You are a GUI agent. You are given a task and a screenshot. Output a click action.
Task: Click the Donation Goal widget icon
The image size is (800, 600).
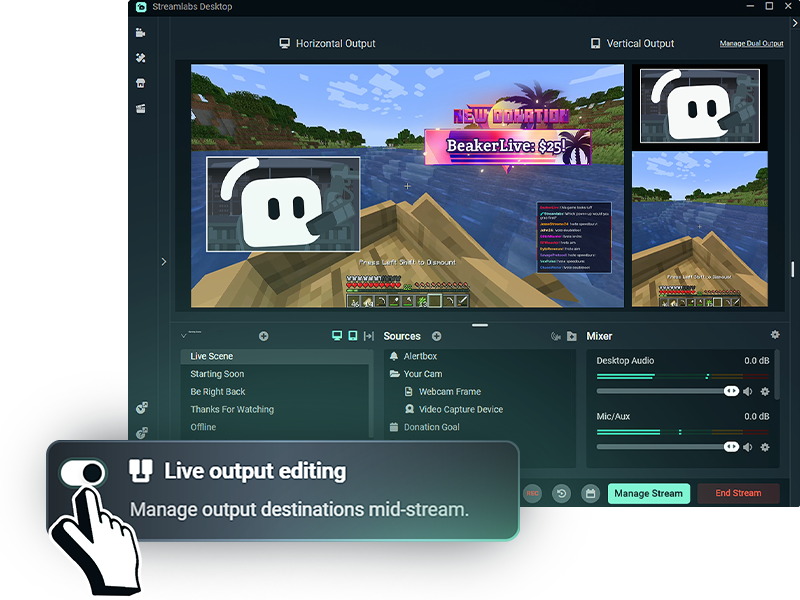(394, 427)
